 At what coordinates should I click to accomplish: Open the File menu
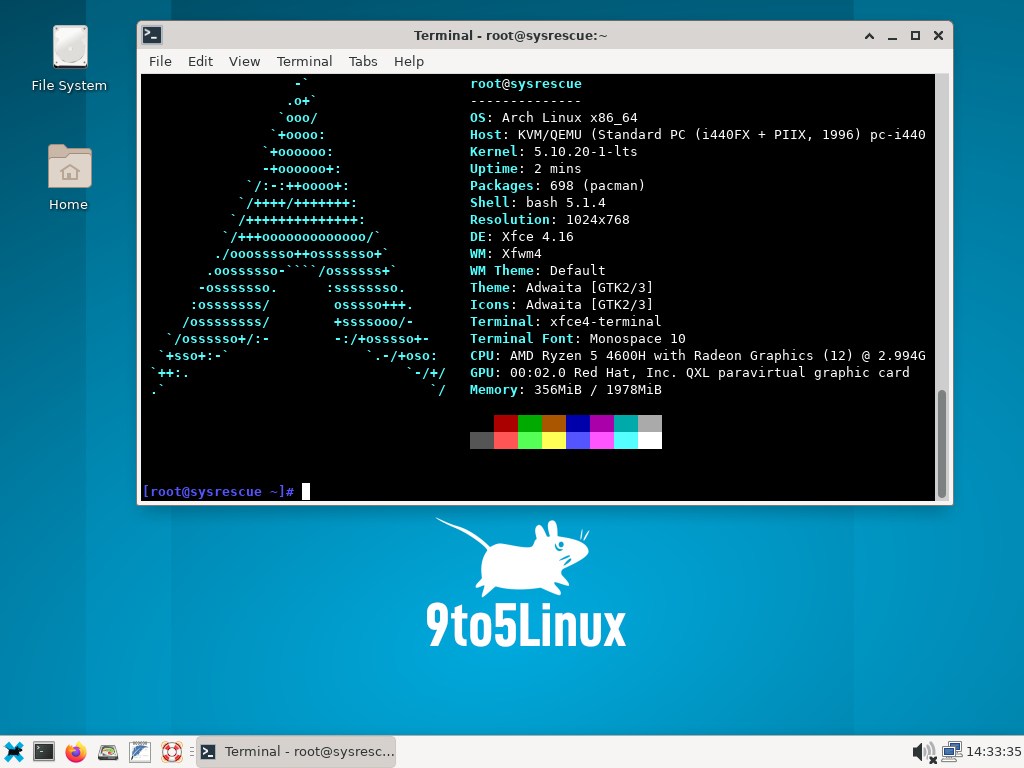pos(160,61)
